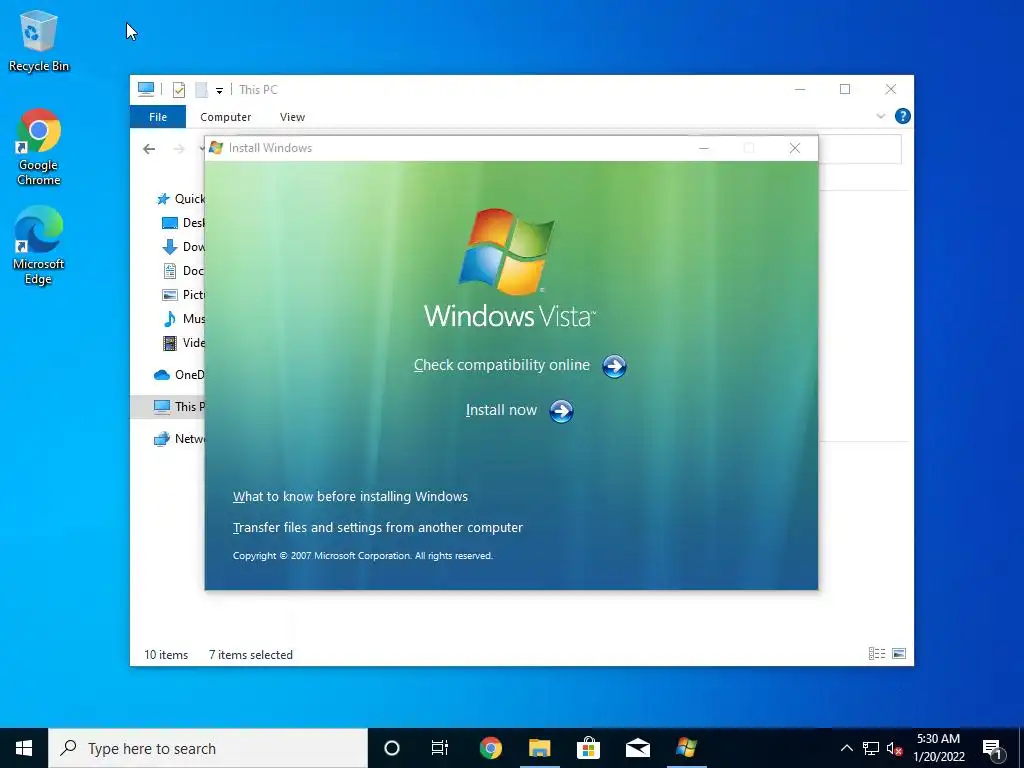Click '10 items' in Explorer status bar

[166, 654]
